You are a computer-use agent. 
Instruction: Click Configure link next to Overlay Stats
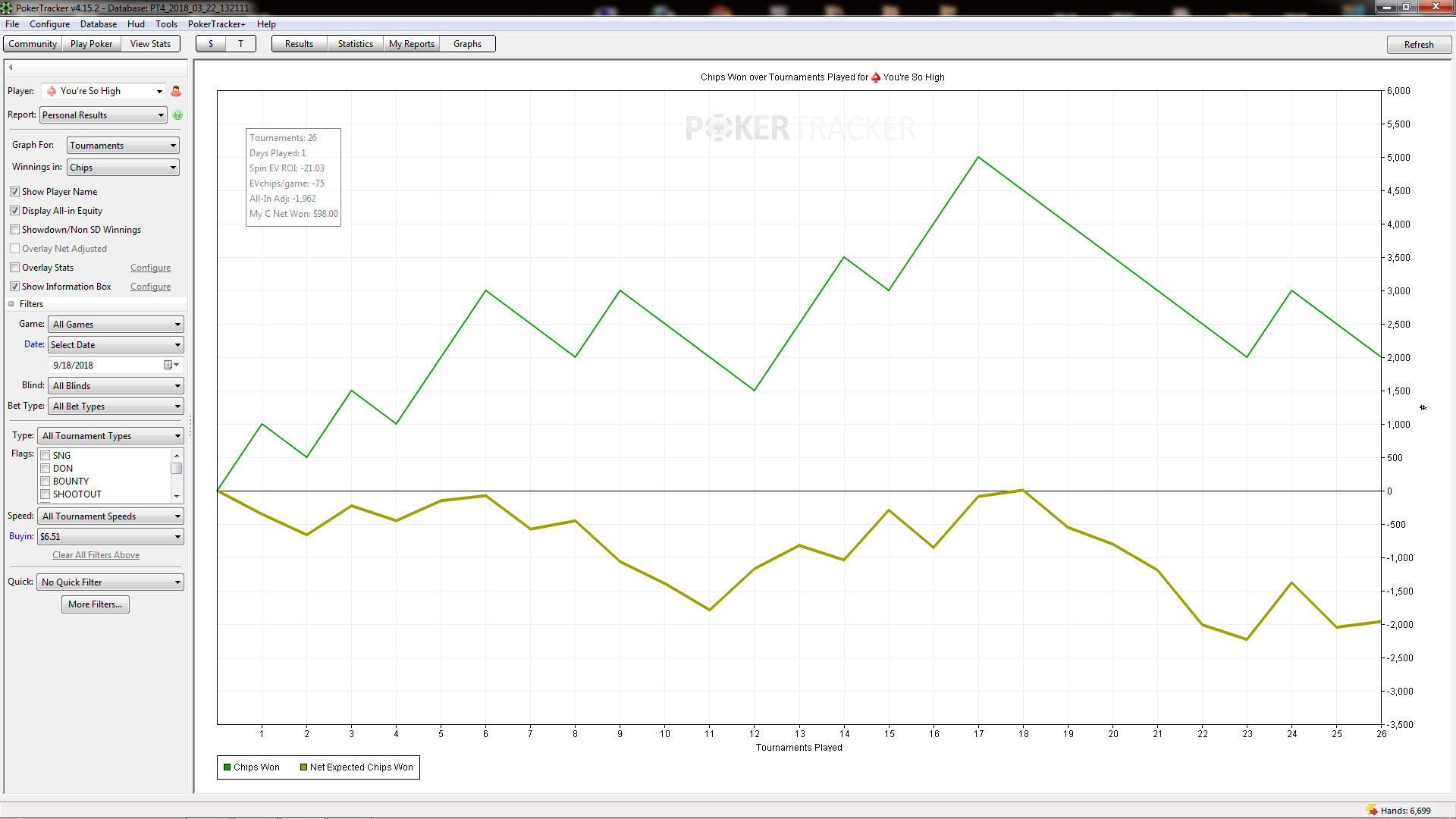pyautogui.click(x=150, y=268)
